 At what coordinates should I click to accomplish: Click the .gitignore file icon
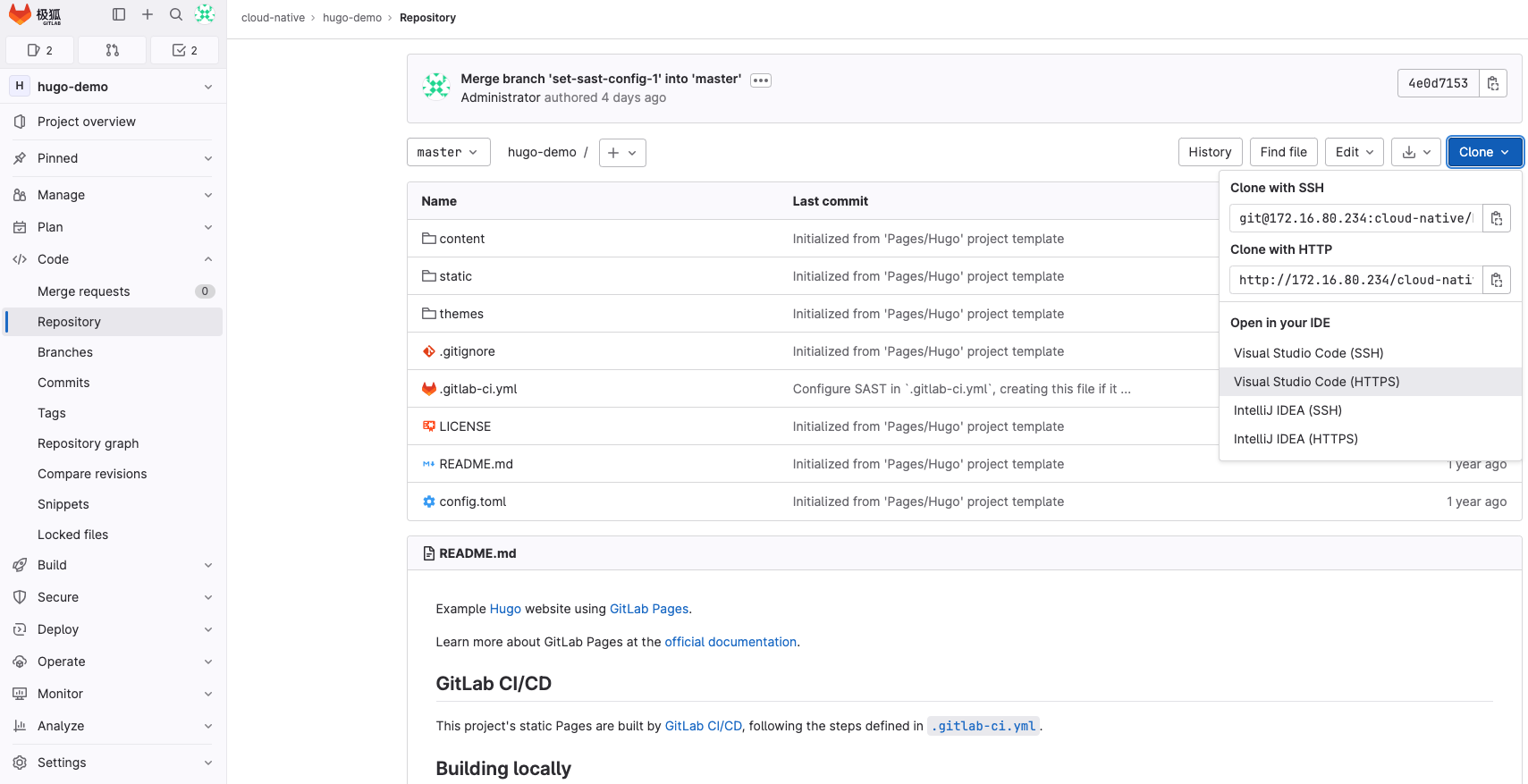[429, 351]
